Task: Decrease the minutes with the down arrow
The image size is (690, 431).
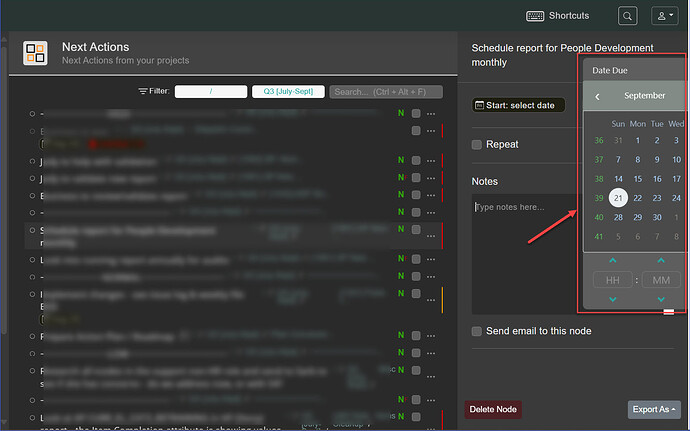Action: pyautogui.click(x=661, y=299)
